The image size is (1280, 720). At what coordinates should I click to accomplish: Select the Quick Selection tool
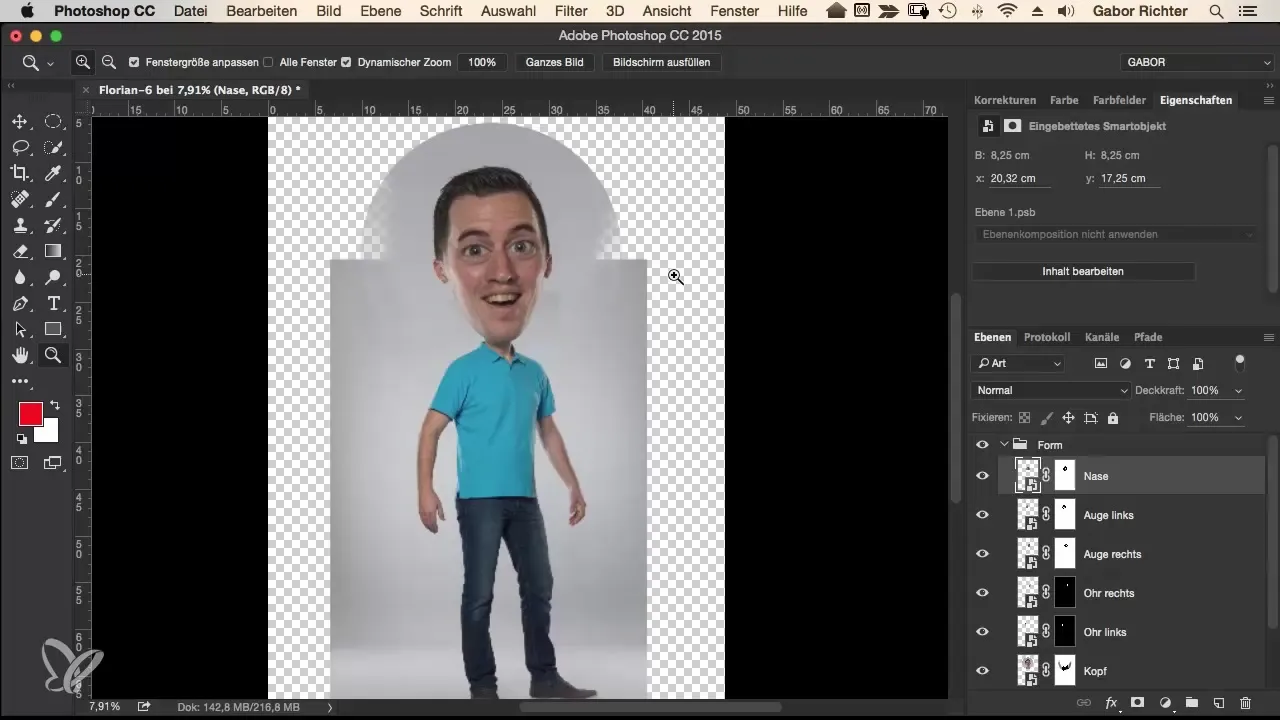coord(53,147)
